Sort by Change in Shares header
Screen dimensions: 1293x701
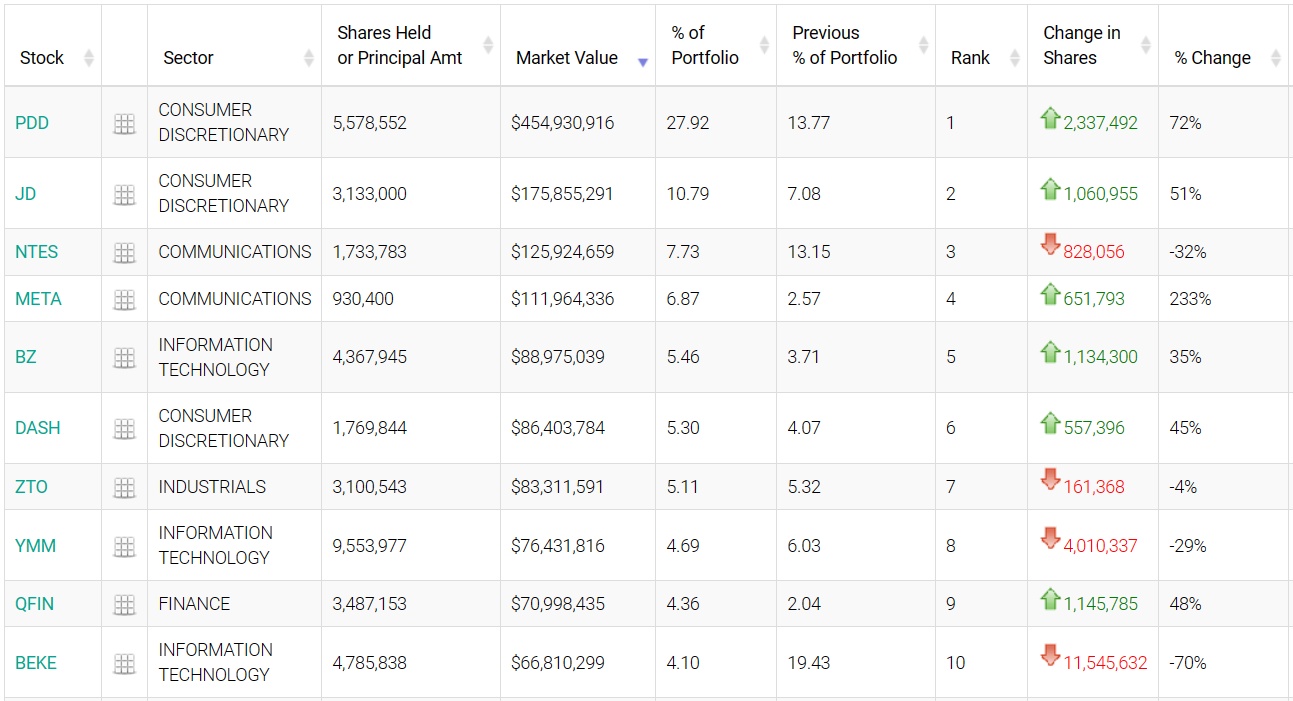click(1081, 46)
